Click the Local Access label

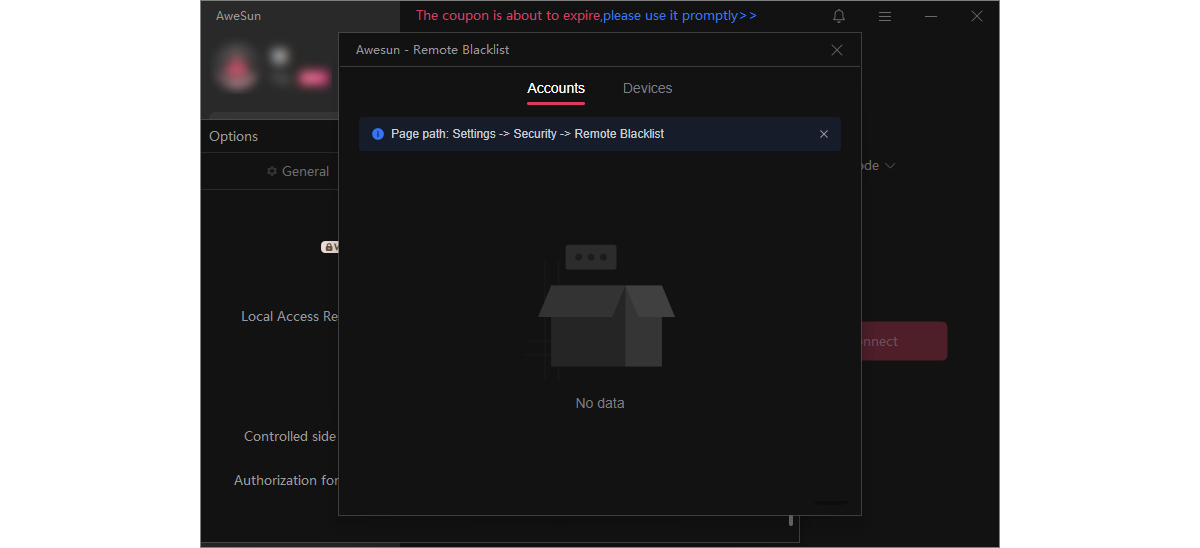[x=290, y=316]
